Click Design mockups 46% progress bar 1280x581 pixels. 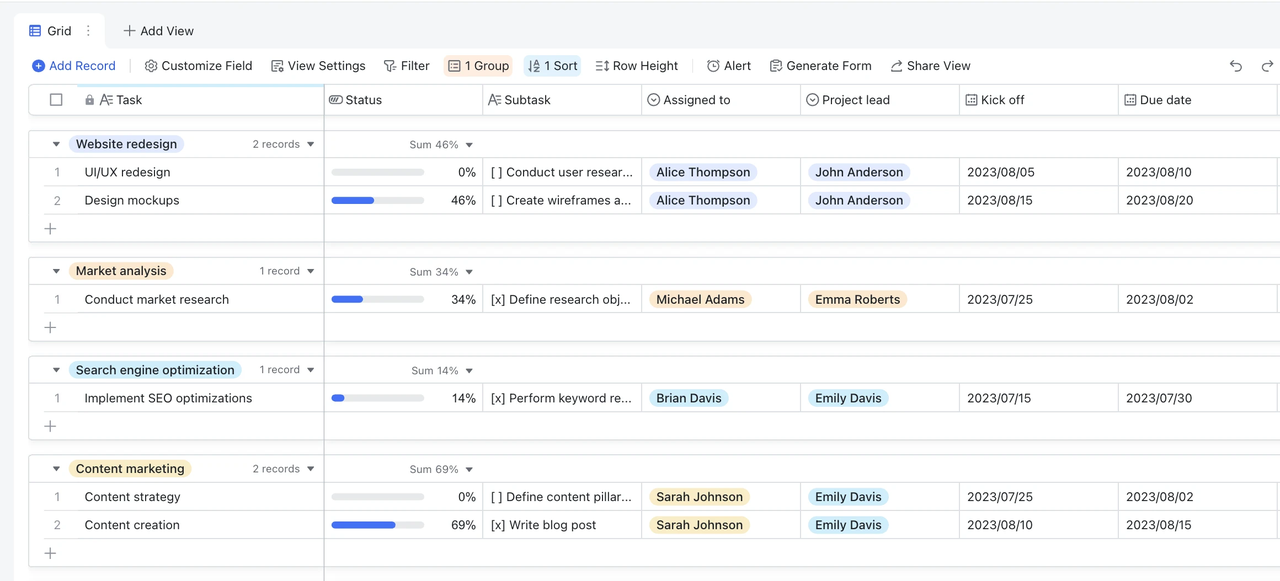(x=377, y=200)
